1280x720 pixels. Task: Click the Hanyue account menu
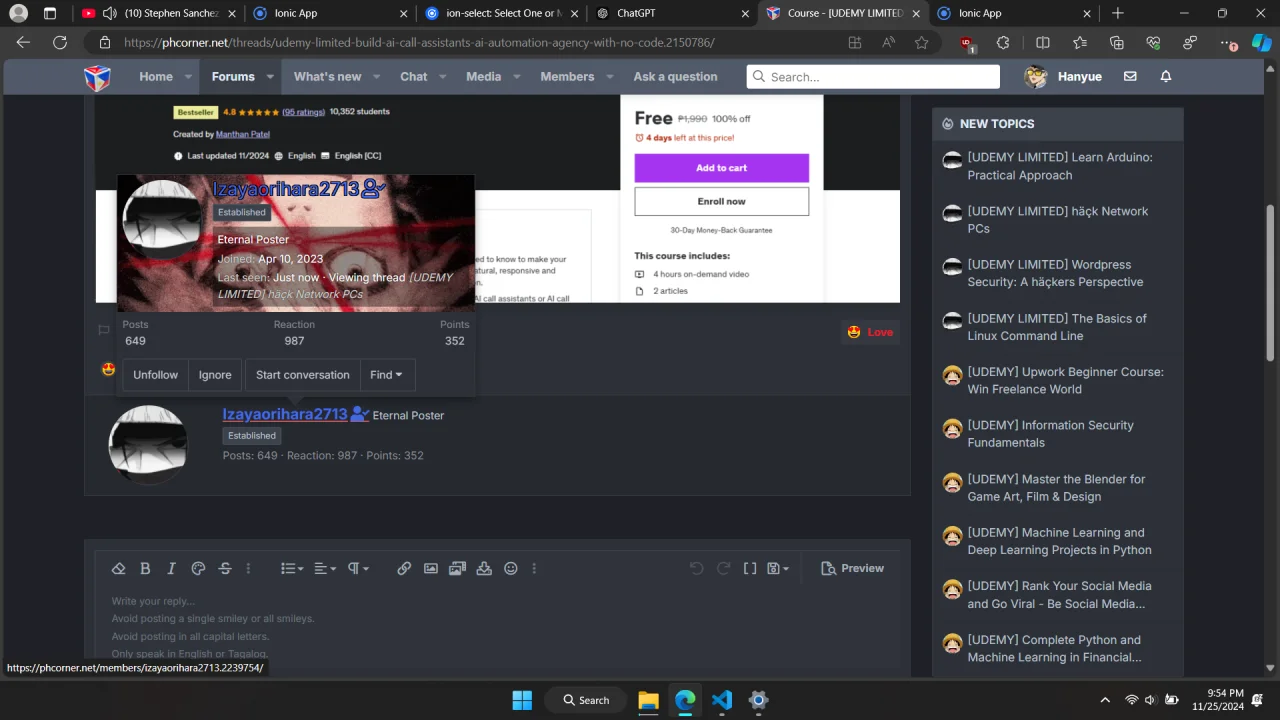(1063, 77)
